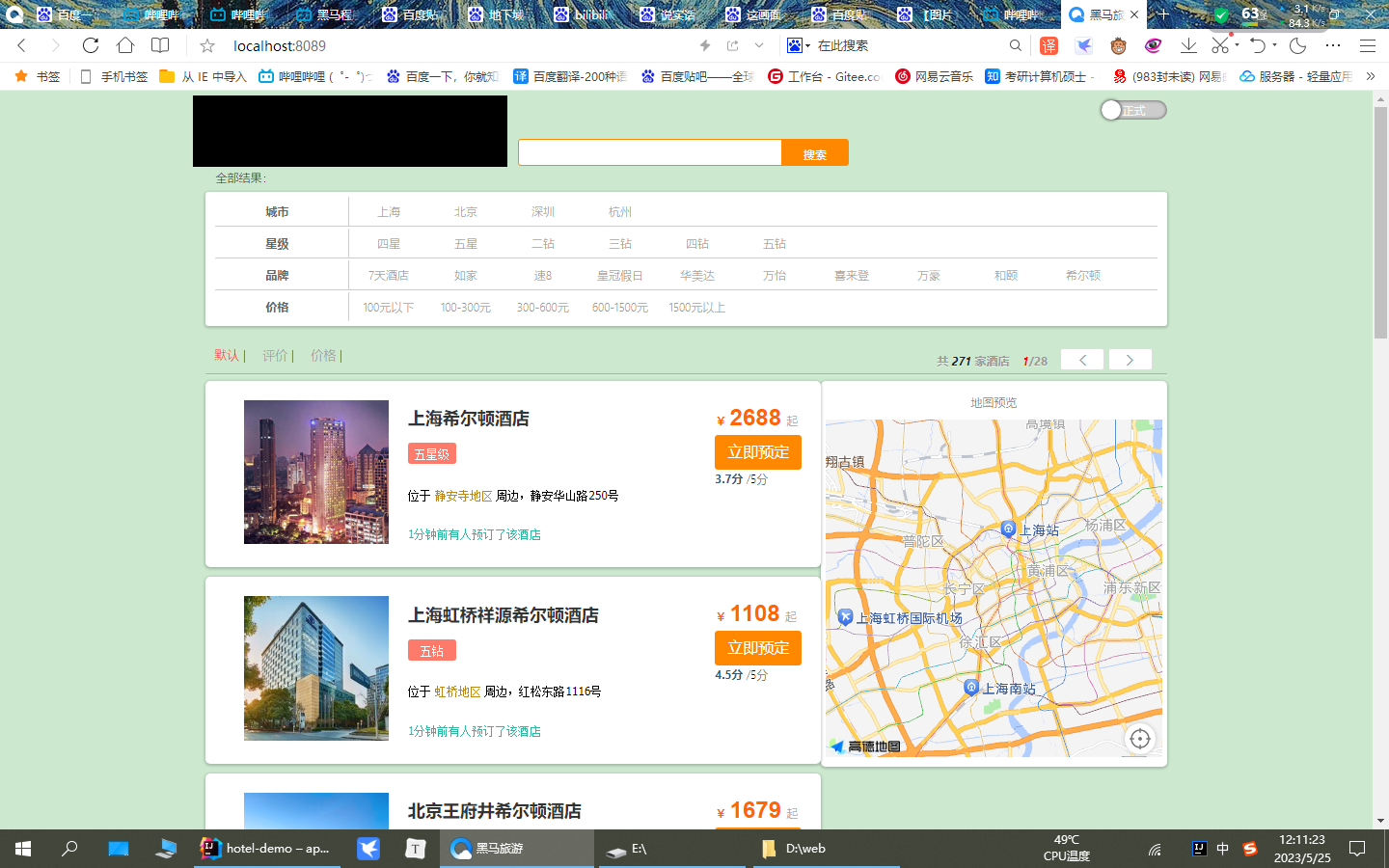Viewport: 1389px width, 868px height.
Task: Open the taskbar search magnifier
Action: coord(70,849)
